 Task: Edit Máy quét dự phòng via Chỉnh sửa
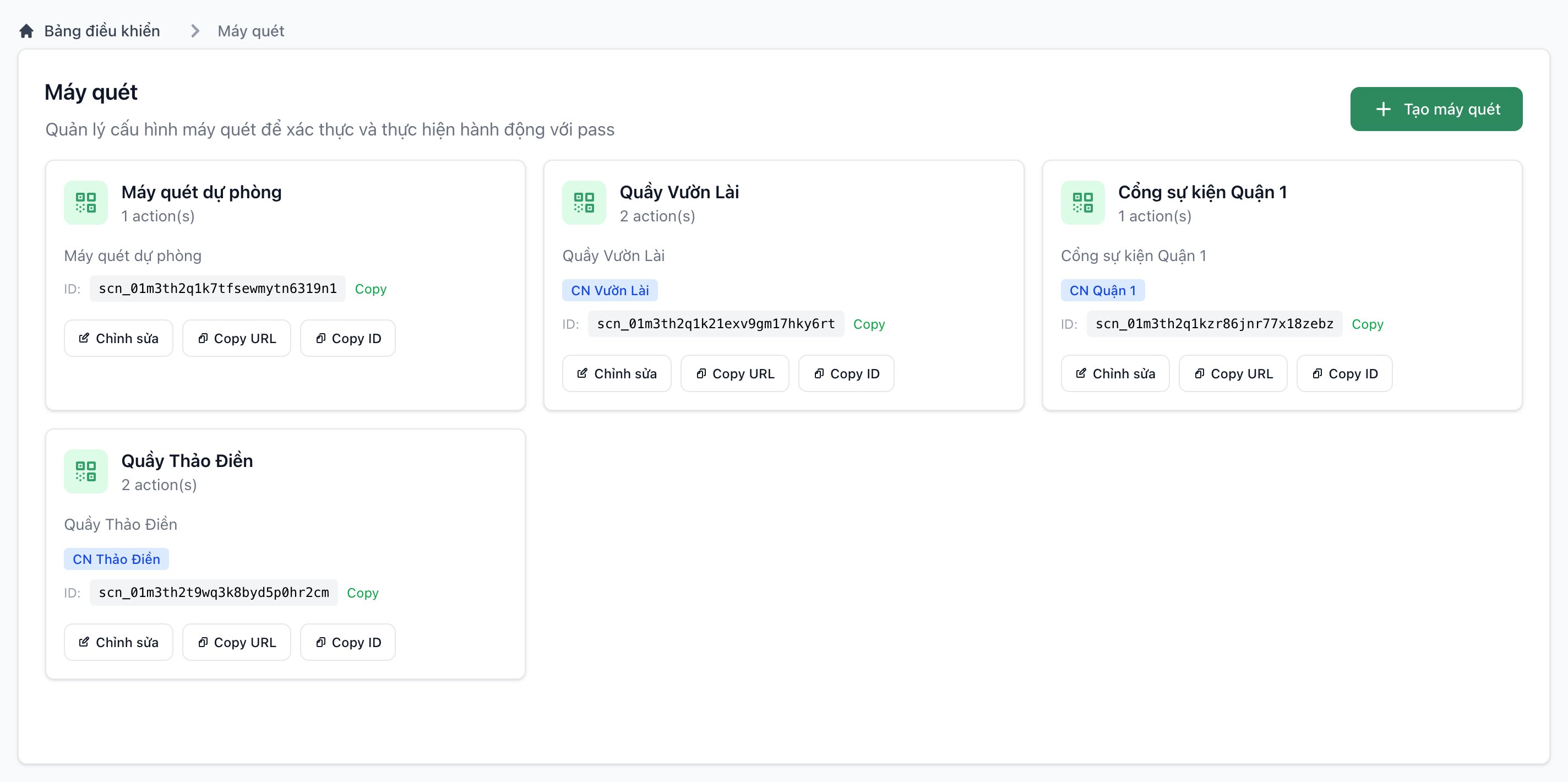click(119, 338)
